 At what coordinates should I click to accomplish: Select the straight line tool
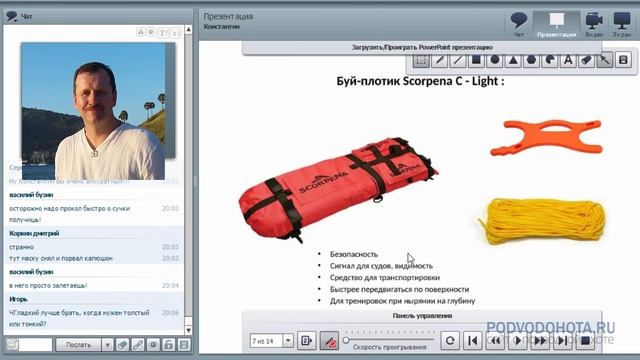coord(458,60)
